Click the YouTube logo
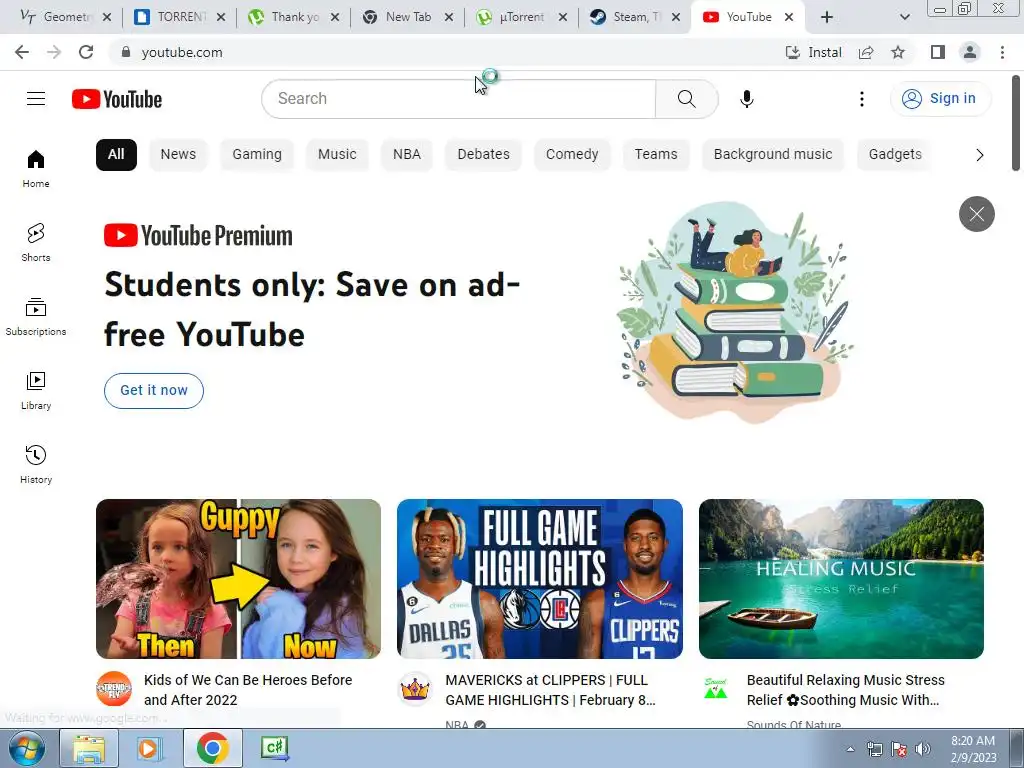This screenshot has width=1024, height=768. pos(117,99)
